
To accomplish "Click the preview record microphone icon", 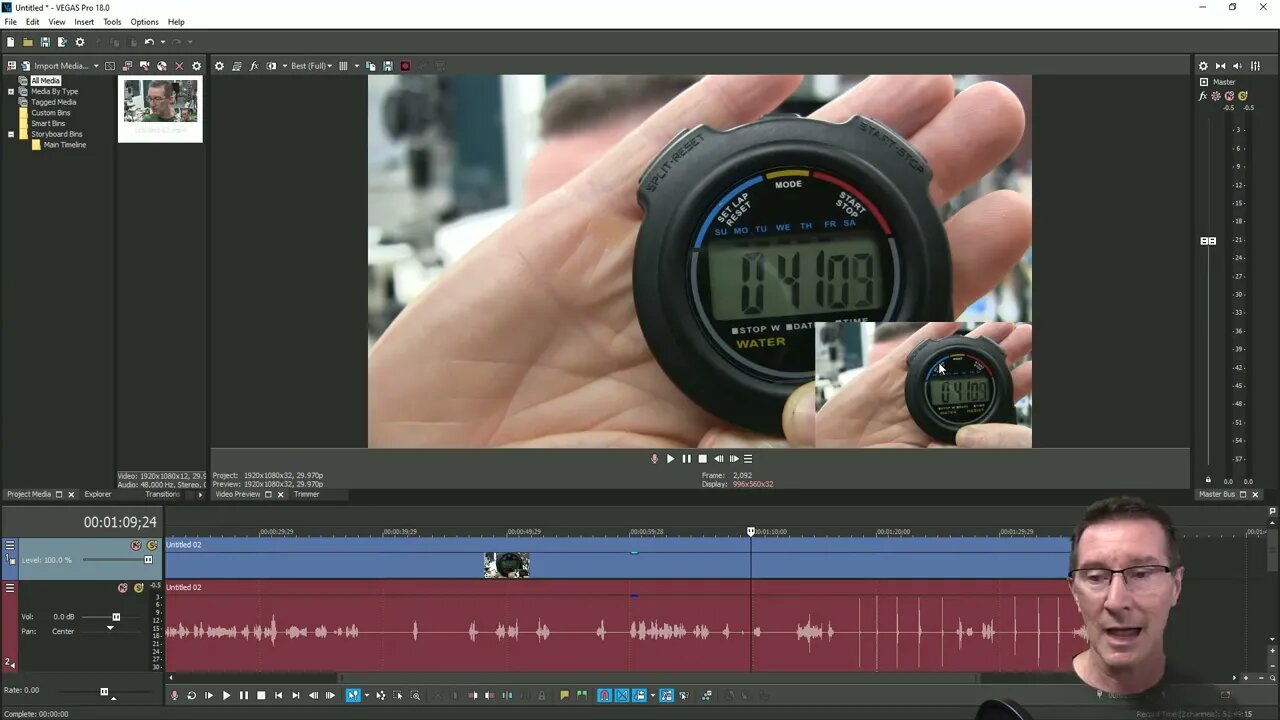I will point(654,459).
